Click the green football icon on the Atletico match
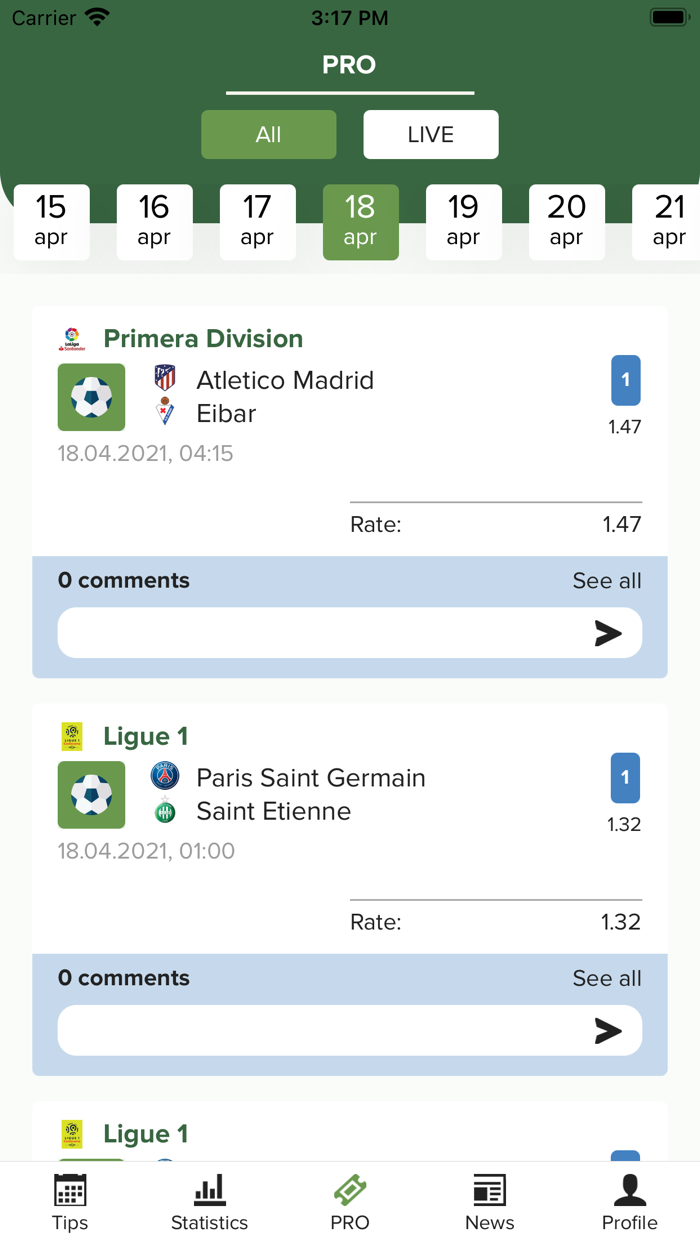Viewport: 700px width, 1244px height. [91, 397]
